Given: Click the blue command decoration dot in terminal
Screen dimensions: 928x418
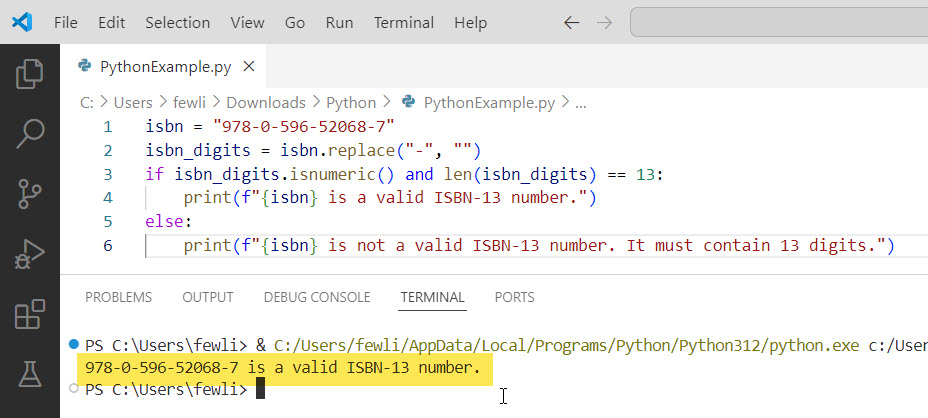Looking at the screenshot, I should [73, 343].
